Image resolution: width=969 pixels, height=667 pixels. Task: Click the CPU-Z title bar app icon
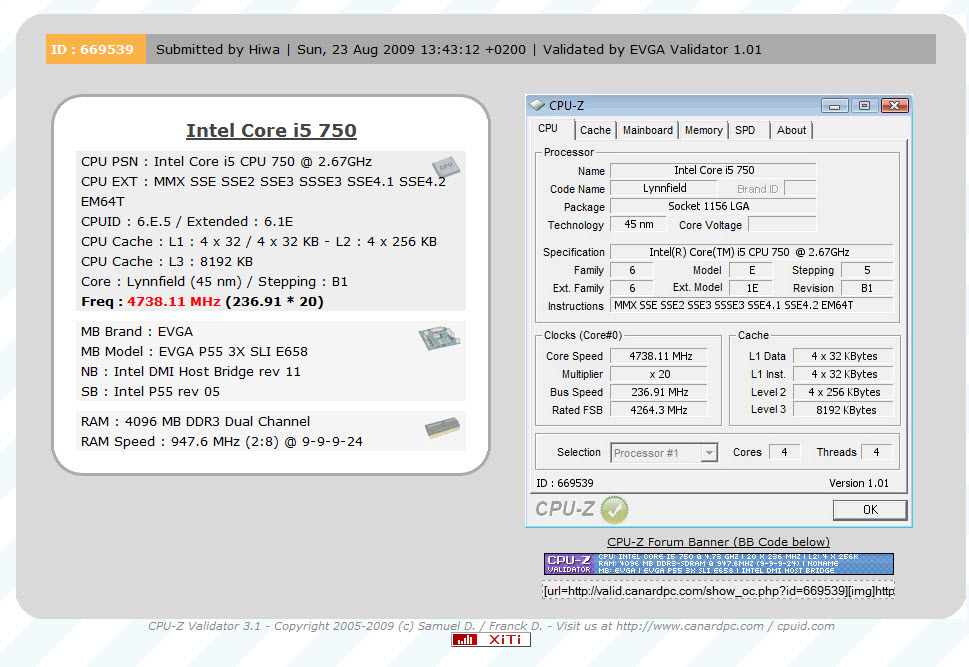coord(537,105)
